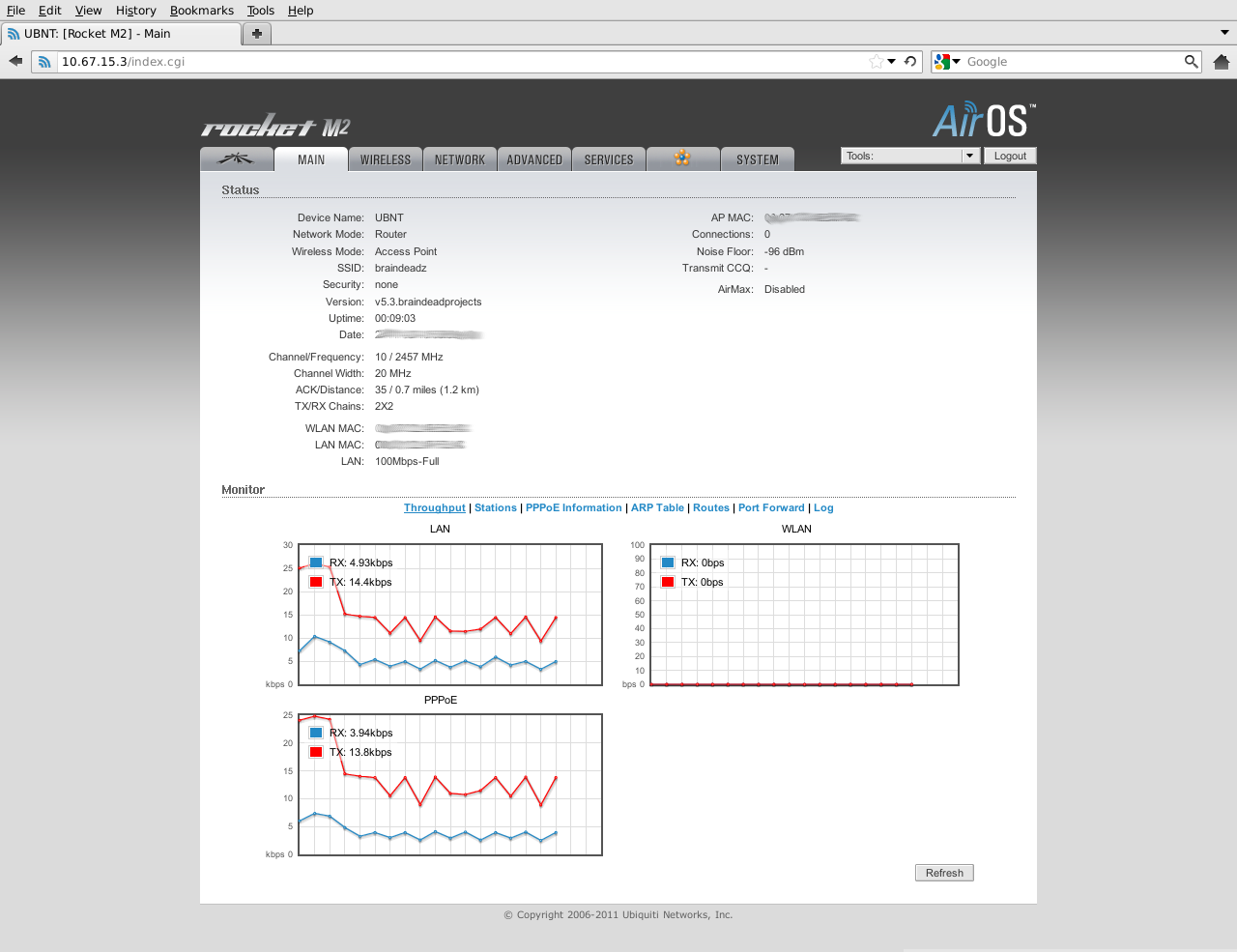Viewport: 1237px width, 952px height.
Task: Click the Noise Floor value -96 dBm
Action: tap(784, 251)
